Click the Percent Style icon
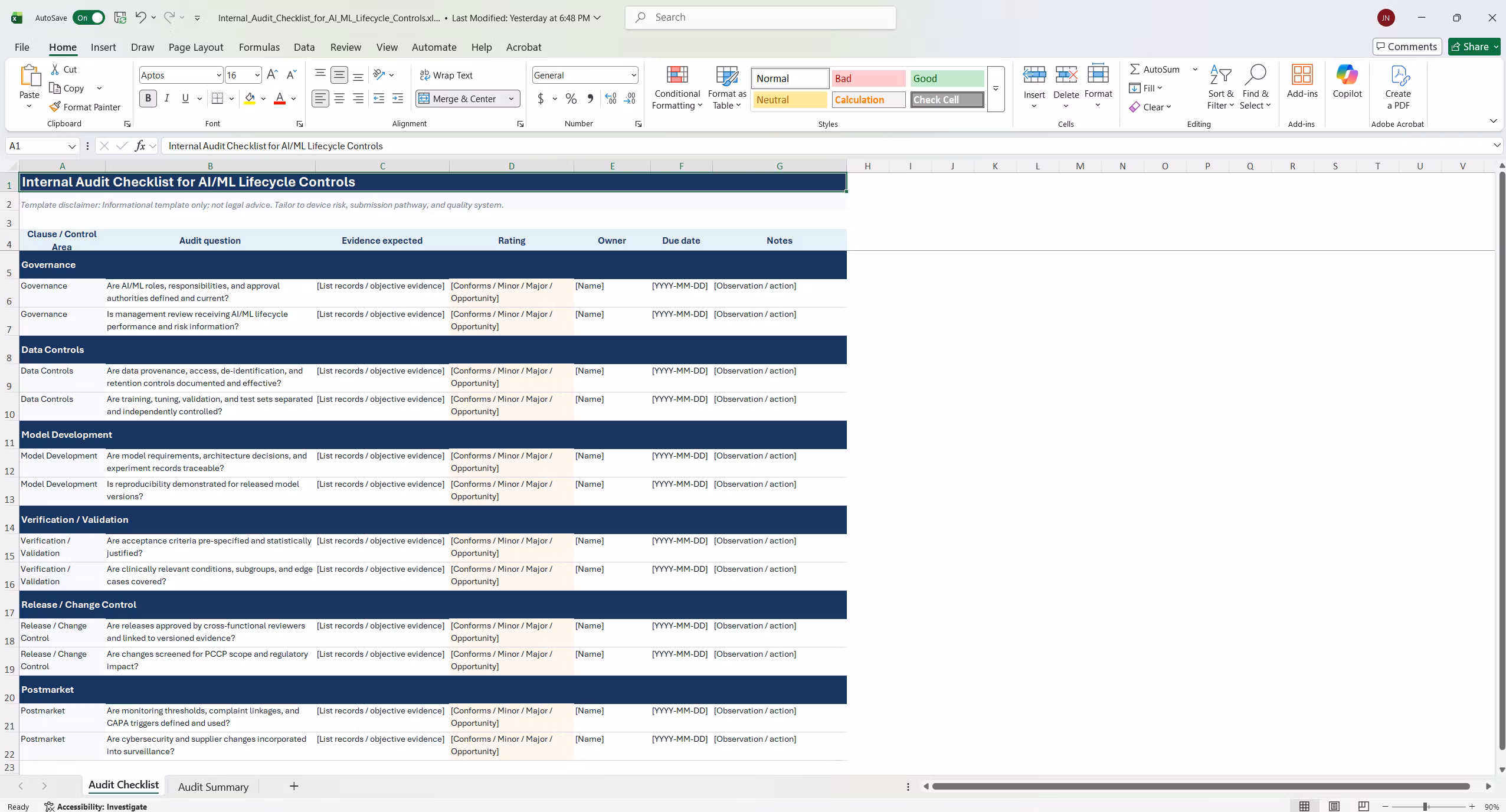Screen dimensions: 1506x812 coord(571,99)
